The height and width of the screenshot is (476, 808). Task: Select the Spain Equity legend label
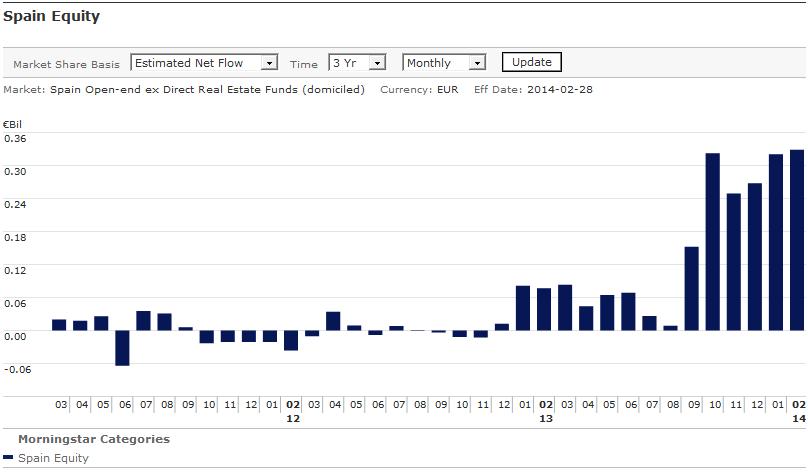click(53, 458)
